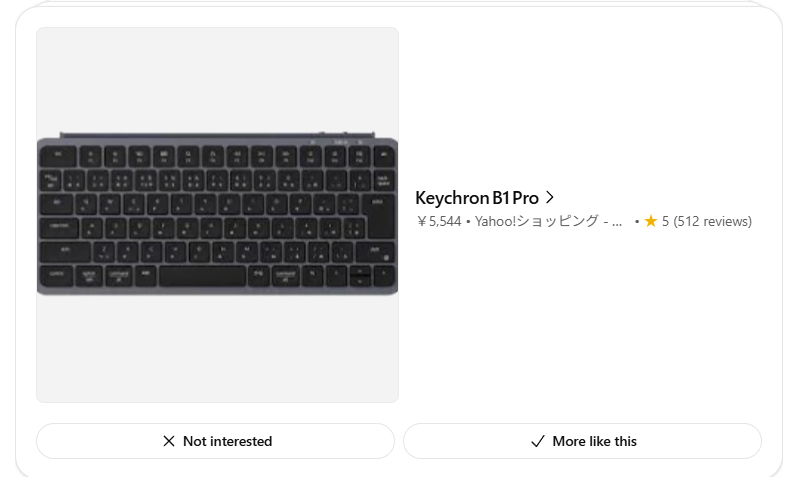Click the caps lock key in keyboard photo
797x477 pixels.
(x=59, y=228)
